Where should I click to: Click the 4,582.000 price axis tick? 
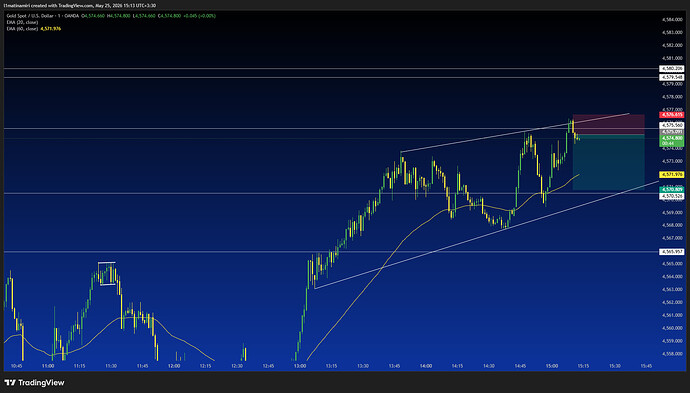pyautogui.click(x=672, y=45)
